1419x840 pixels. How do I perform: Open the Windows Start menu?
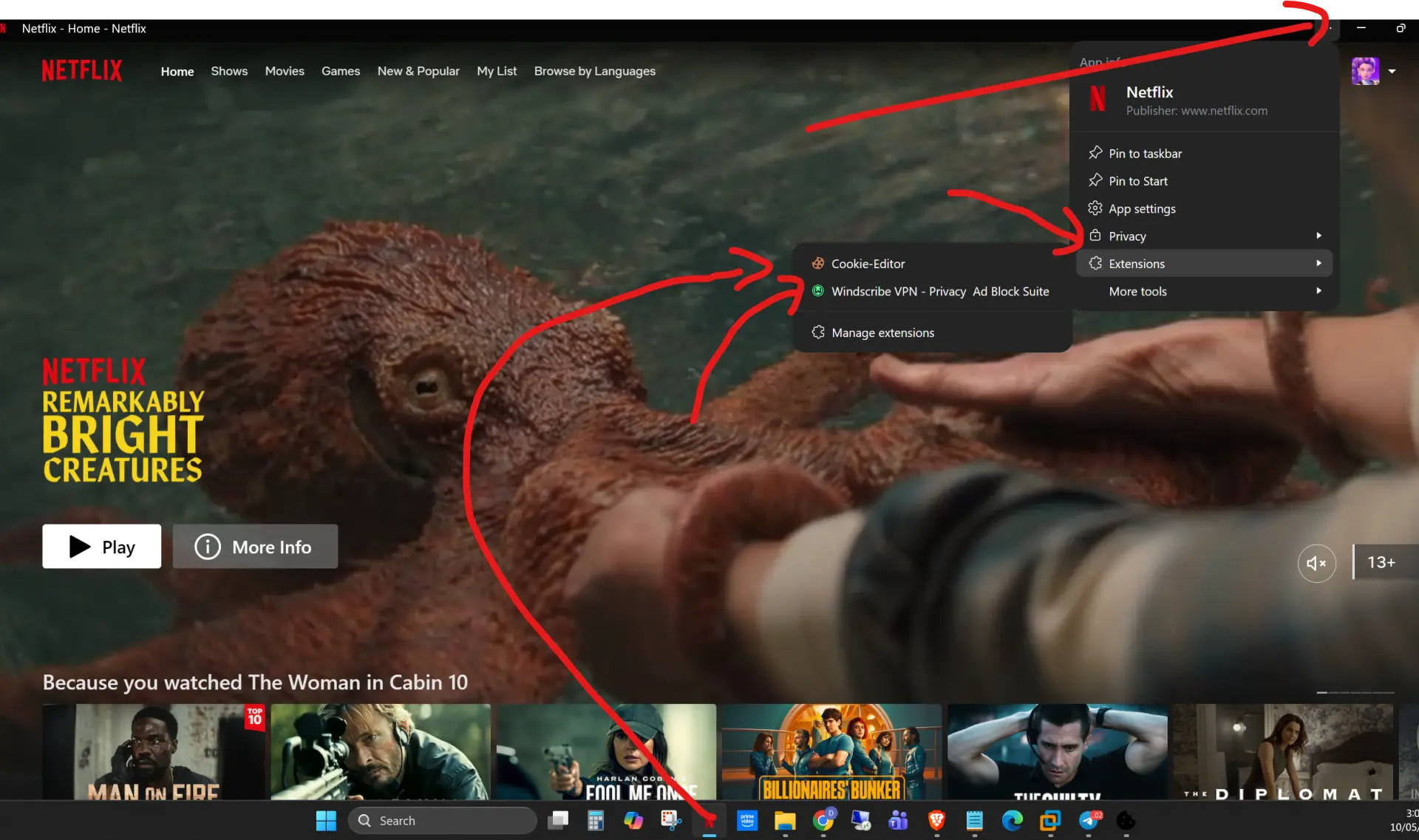coord(326,821)
